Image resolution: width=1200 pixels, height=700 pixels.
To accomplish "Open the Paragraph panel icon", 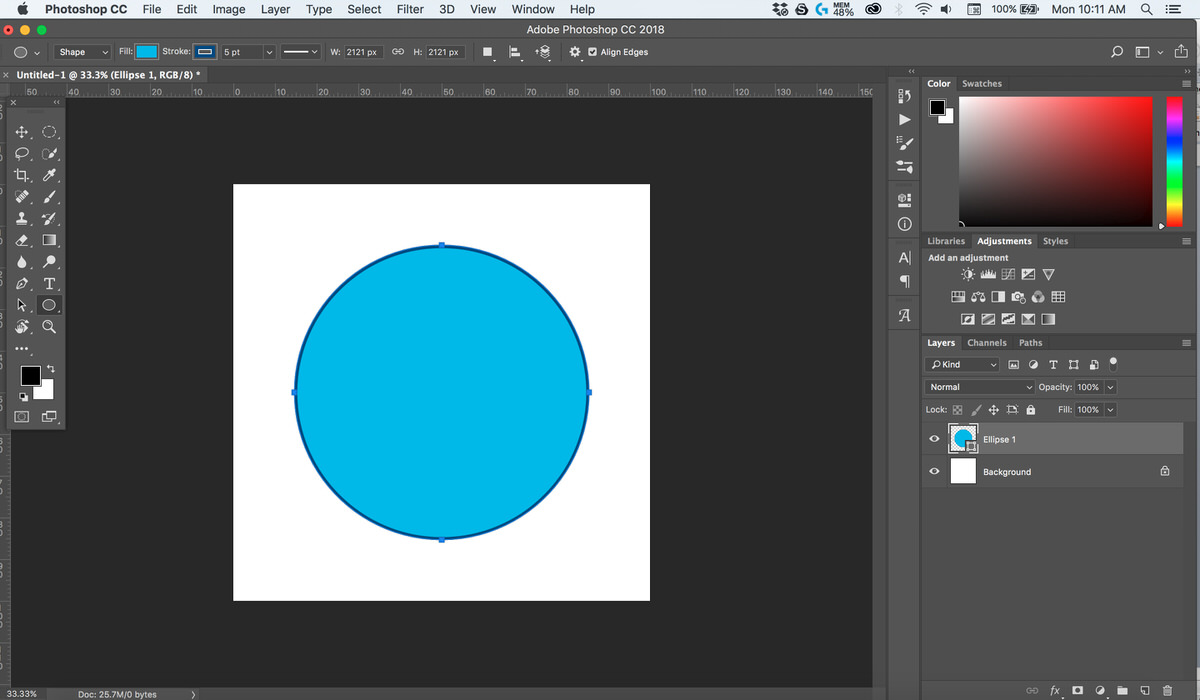I will [x=905, y=281].
